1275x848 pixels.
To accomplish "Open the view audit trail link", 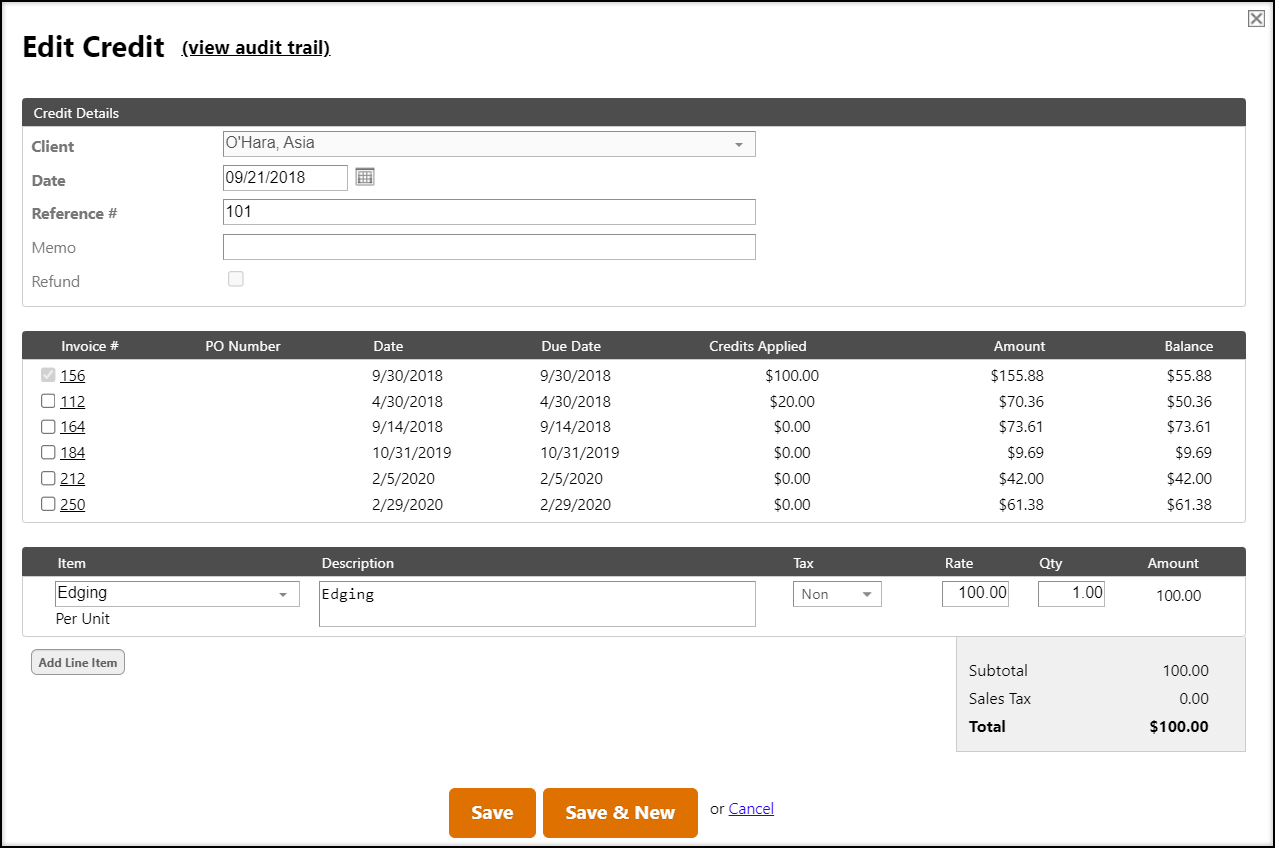I will click(x=256, y=48).
